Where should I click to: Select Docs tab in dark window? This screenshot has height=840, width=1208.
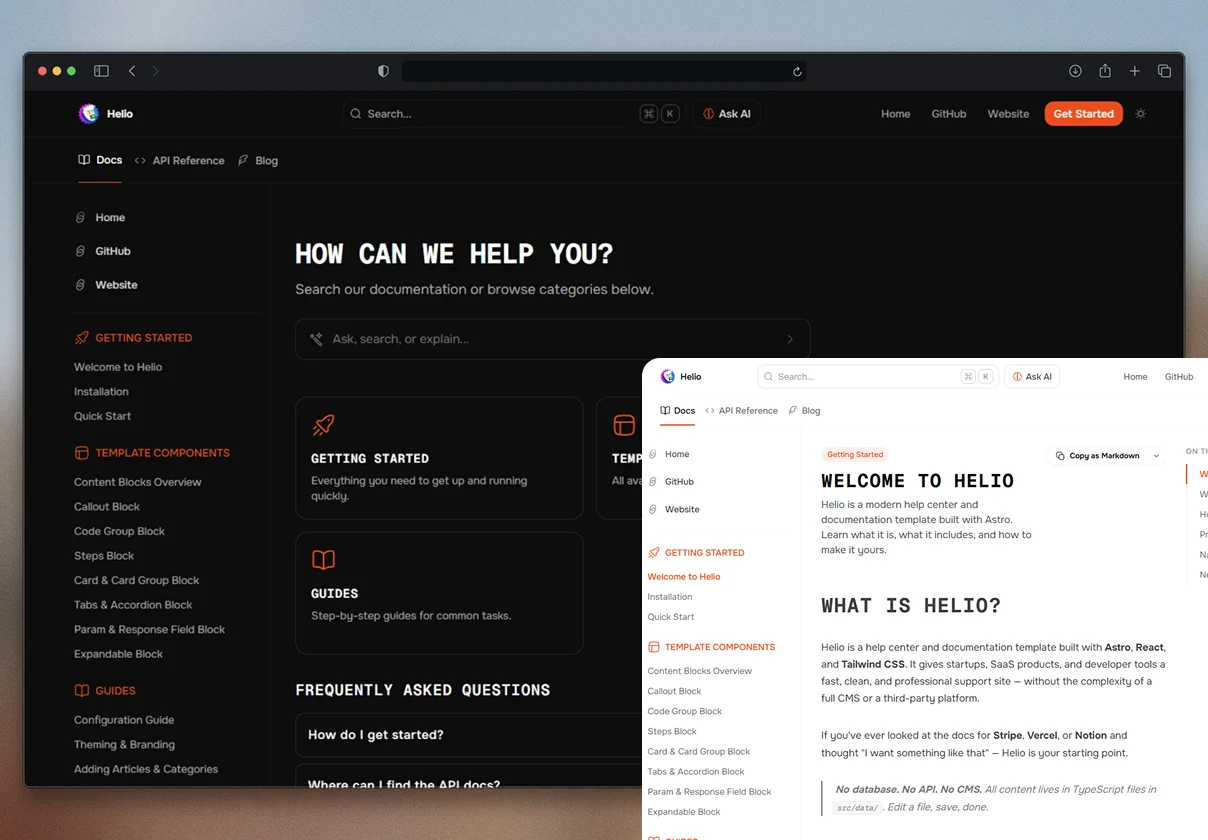100,160
